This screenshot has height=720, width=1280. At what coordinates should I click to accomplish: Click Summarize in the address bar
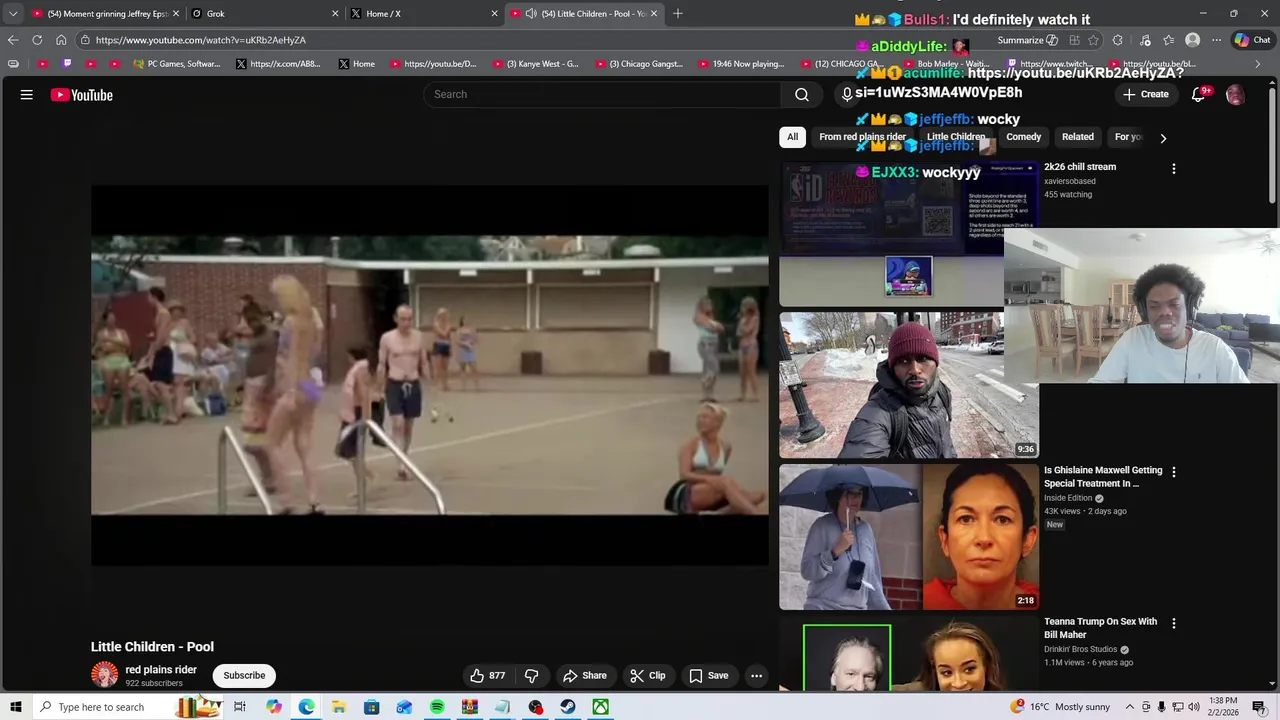[x=1027, y=40]
